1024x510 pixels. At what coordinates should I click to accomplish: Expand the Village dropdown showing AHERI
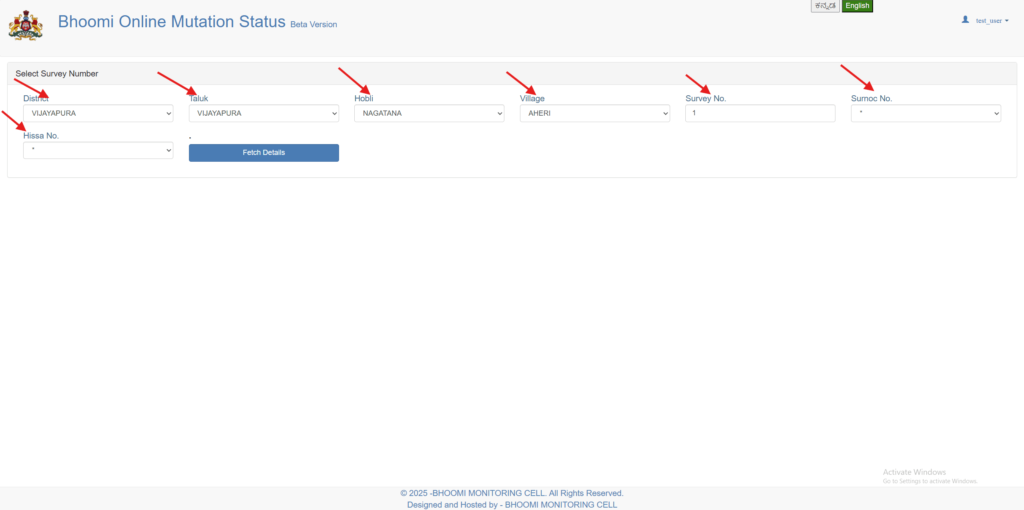595,114
